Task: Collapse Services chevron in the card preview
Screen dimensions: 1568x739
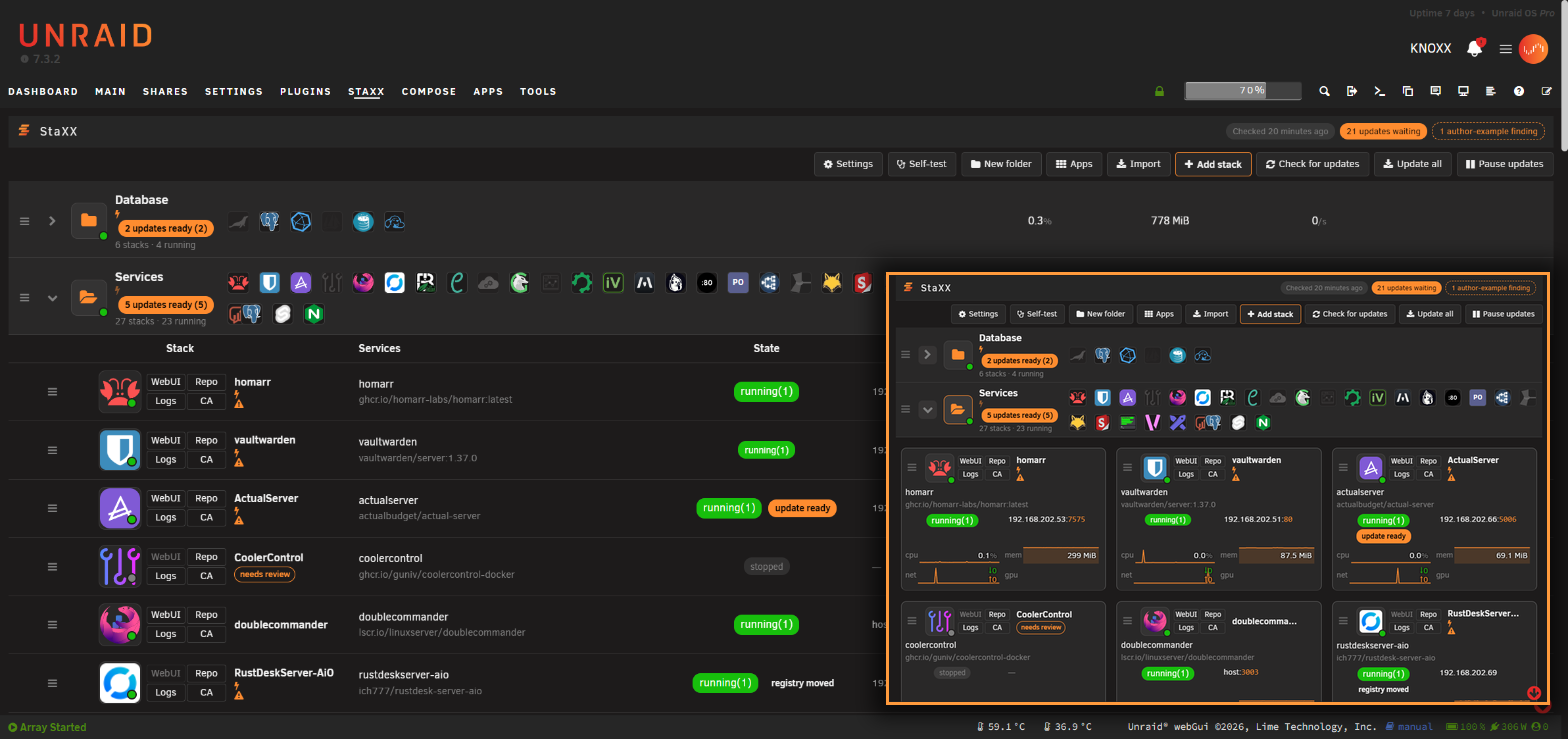Action: click(928, 409)
